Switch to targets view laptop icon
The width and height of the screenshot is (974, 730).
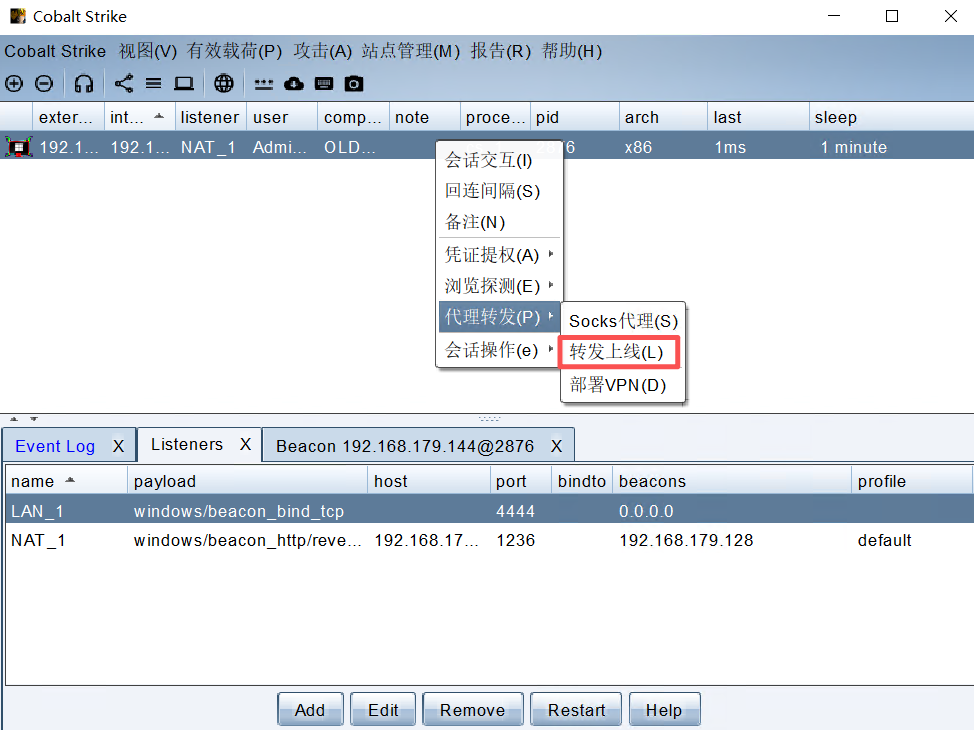pyautogui.click(x=183, y=83)
